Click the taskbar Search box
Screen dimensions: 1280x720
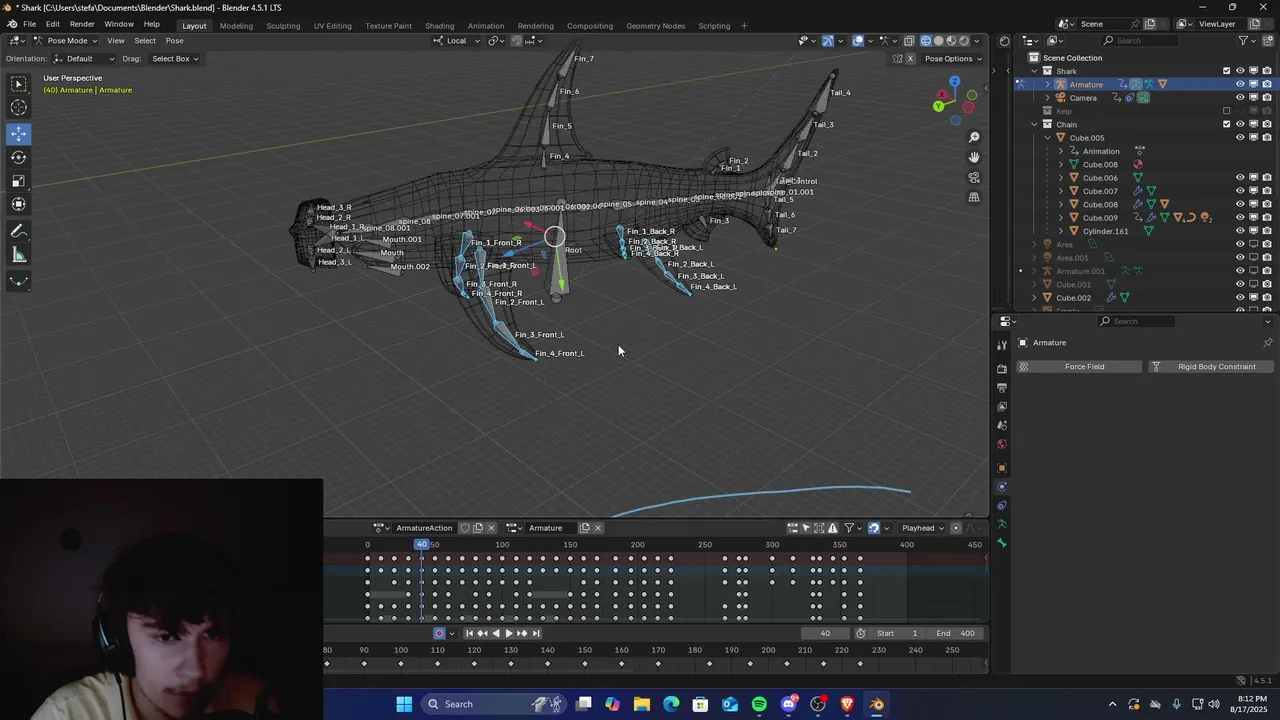pos(494,704)
